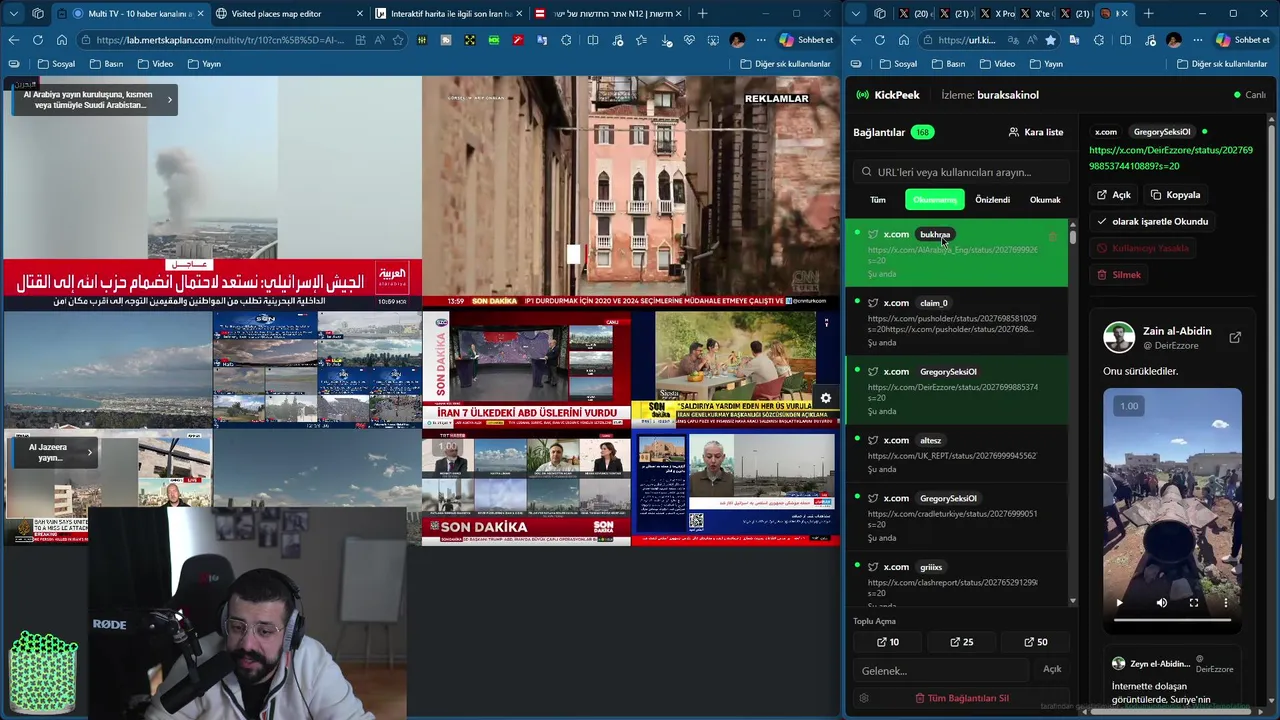Delete the link with Silmek button
Viewport: 1280px width, 720px height.
coord(1118,275)
